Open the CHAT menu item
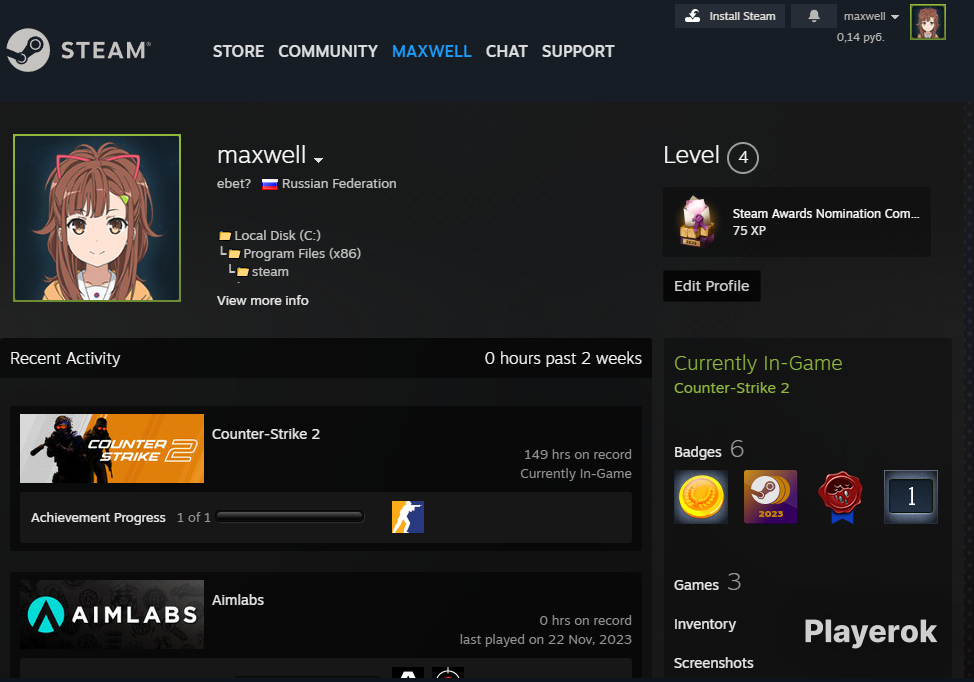974x682 pixels. 506,52
